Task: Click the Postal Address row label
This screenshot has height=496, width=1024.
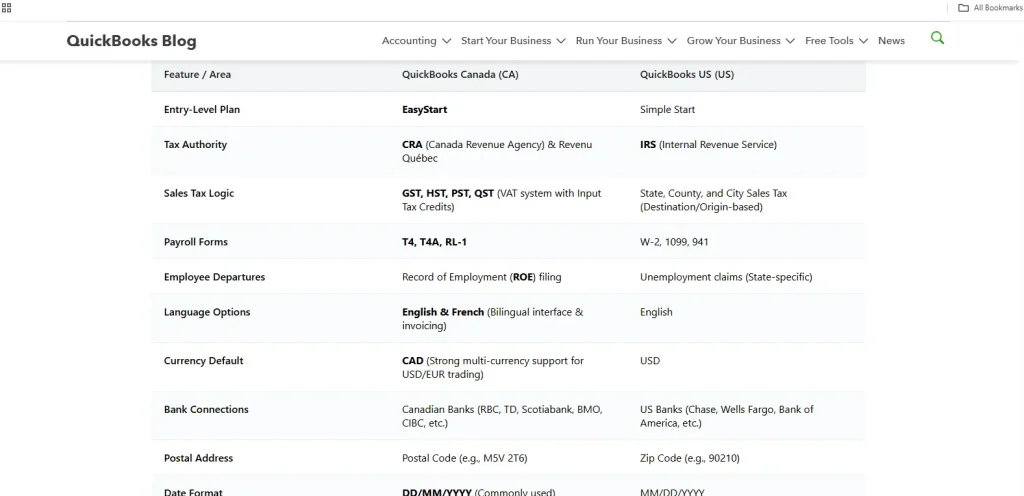Action: [199, 459]
